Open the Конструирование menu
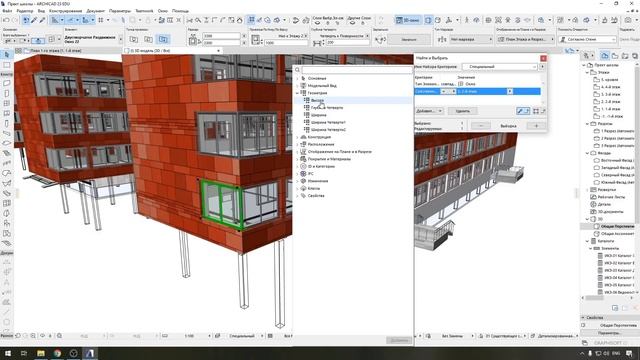The image size is (640, 360). (65, 11)
